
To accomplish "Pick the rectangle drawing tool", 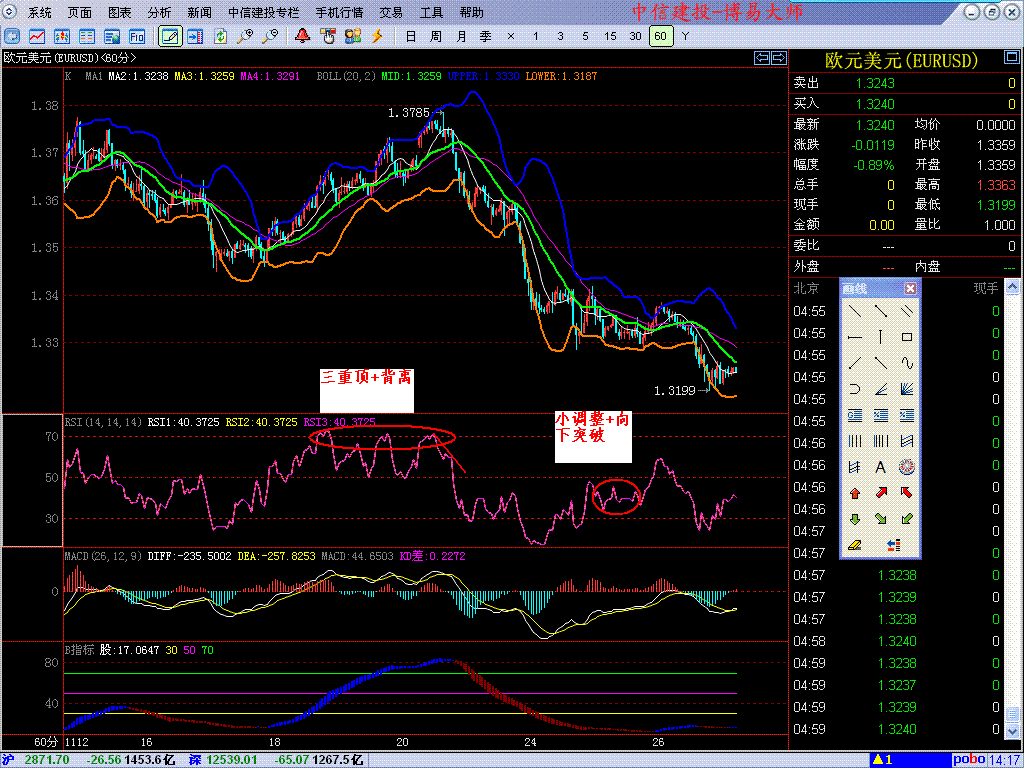I will pos(906,337).
